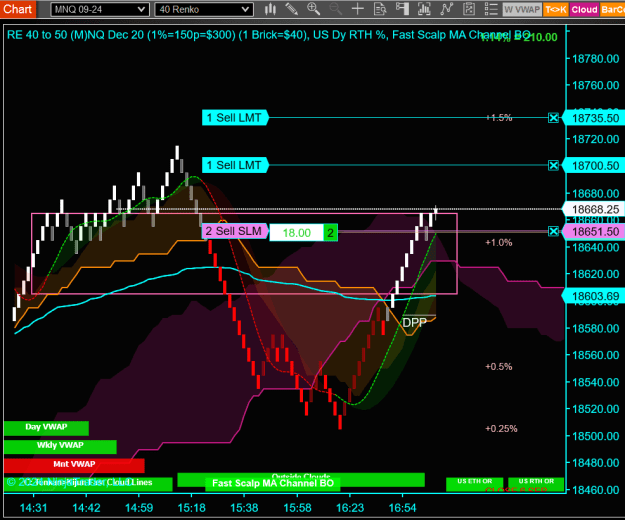This screenshot has height=520, width=625.
Task: Click the 18500.00 price axis label
Action: (x=596, y=436)
